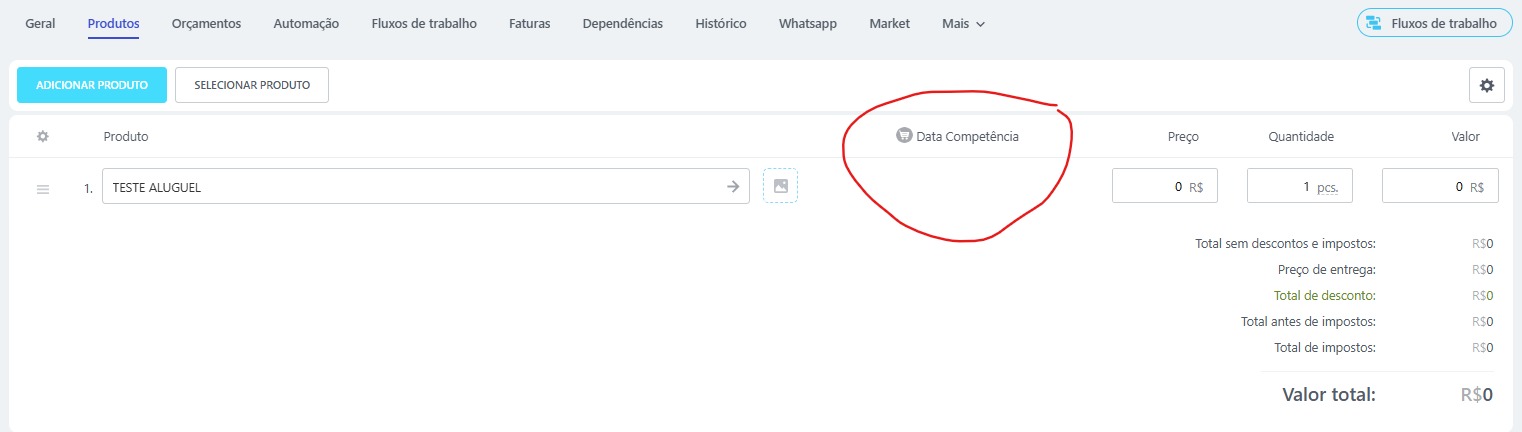1522x432 pixels.
Task: Click the Fluxos de trabalho button icon
Action: [1374, 23]
